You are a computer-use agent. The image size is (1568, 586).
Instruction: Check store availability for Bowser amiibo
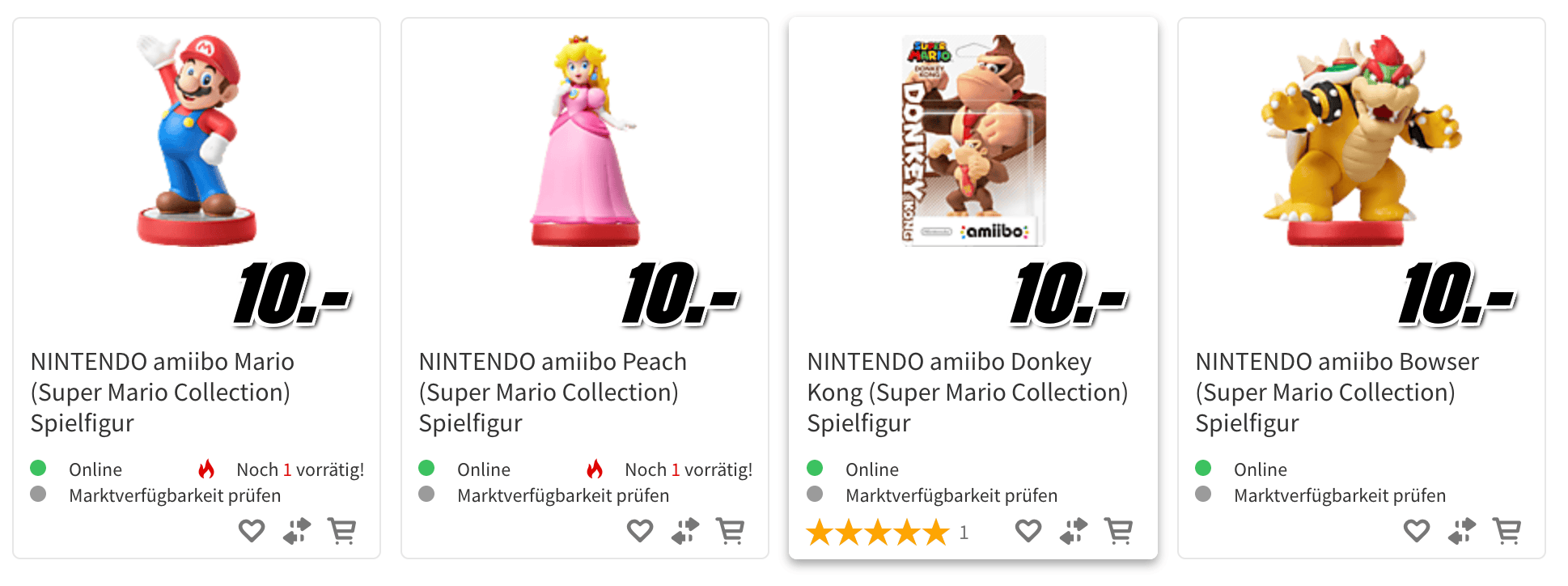pos(1340,495)
